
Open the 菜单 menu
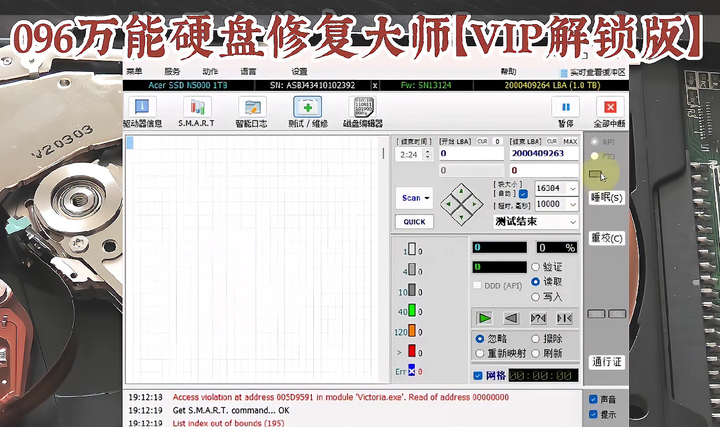click(x=134, y=72)
